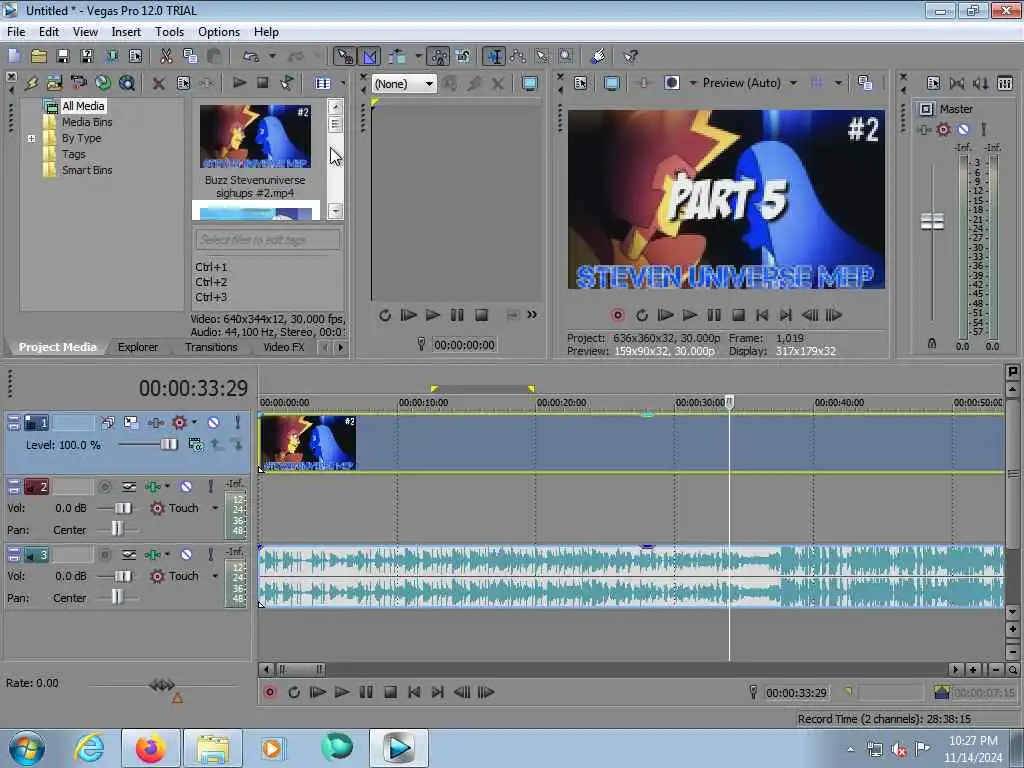Open the File menu
The height and width of the screenshot is (768, 1024).
16,31
